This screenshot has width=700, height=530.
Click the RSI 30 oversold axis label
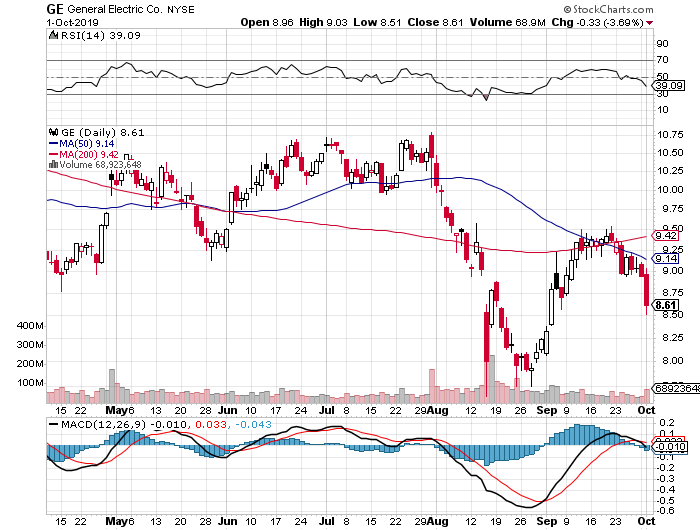662,93
